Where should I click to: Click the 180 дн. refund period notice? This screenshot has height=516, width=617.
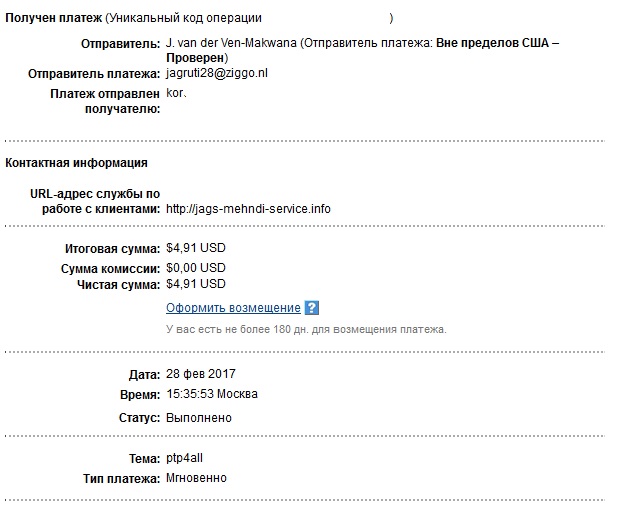point(306,329)
